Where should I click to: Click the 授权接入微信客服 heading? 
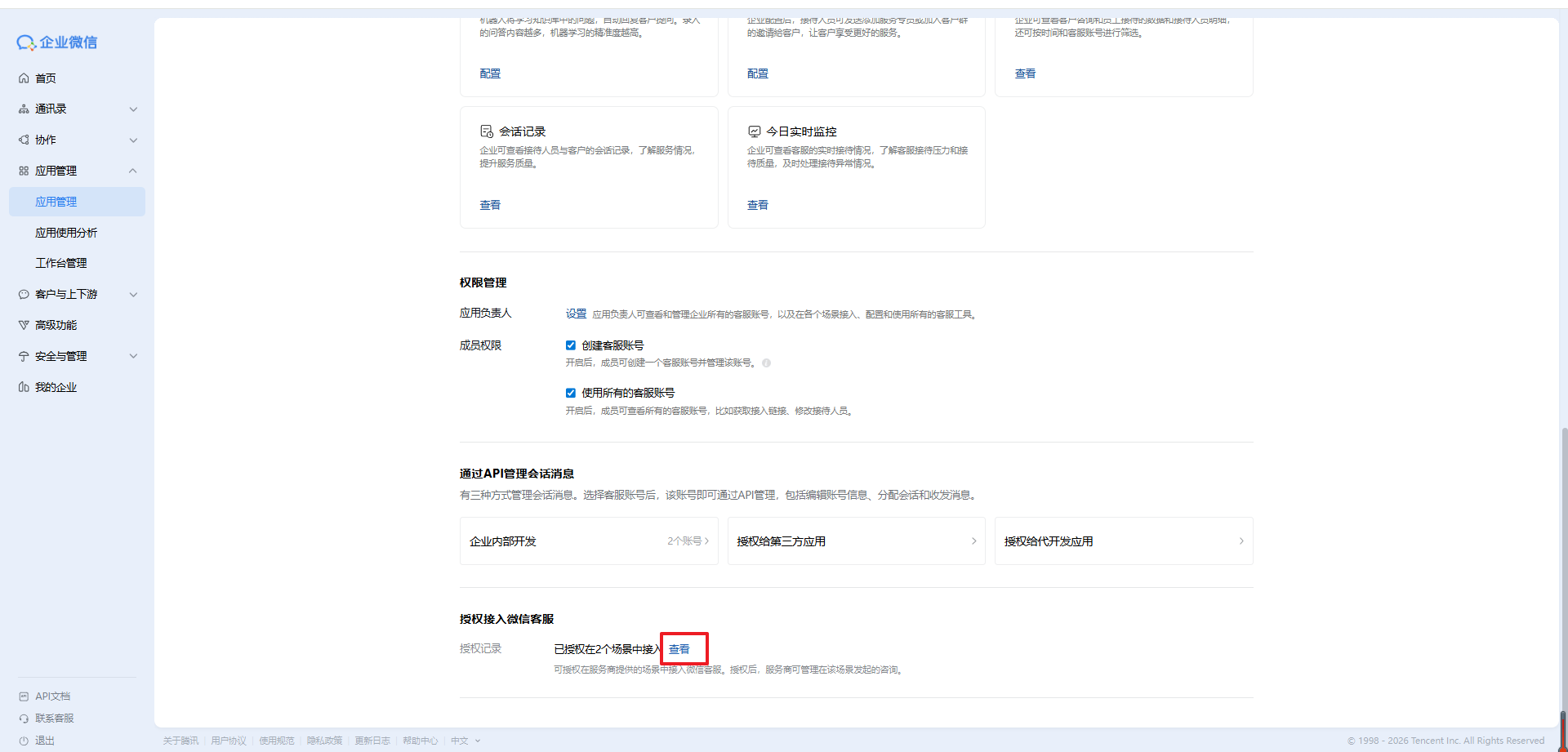coord(506,619)
